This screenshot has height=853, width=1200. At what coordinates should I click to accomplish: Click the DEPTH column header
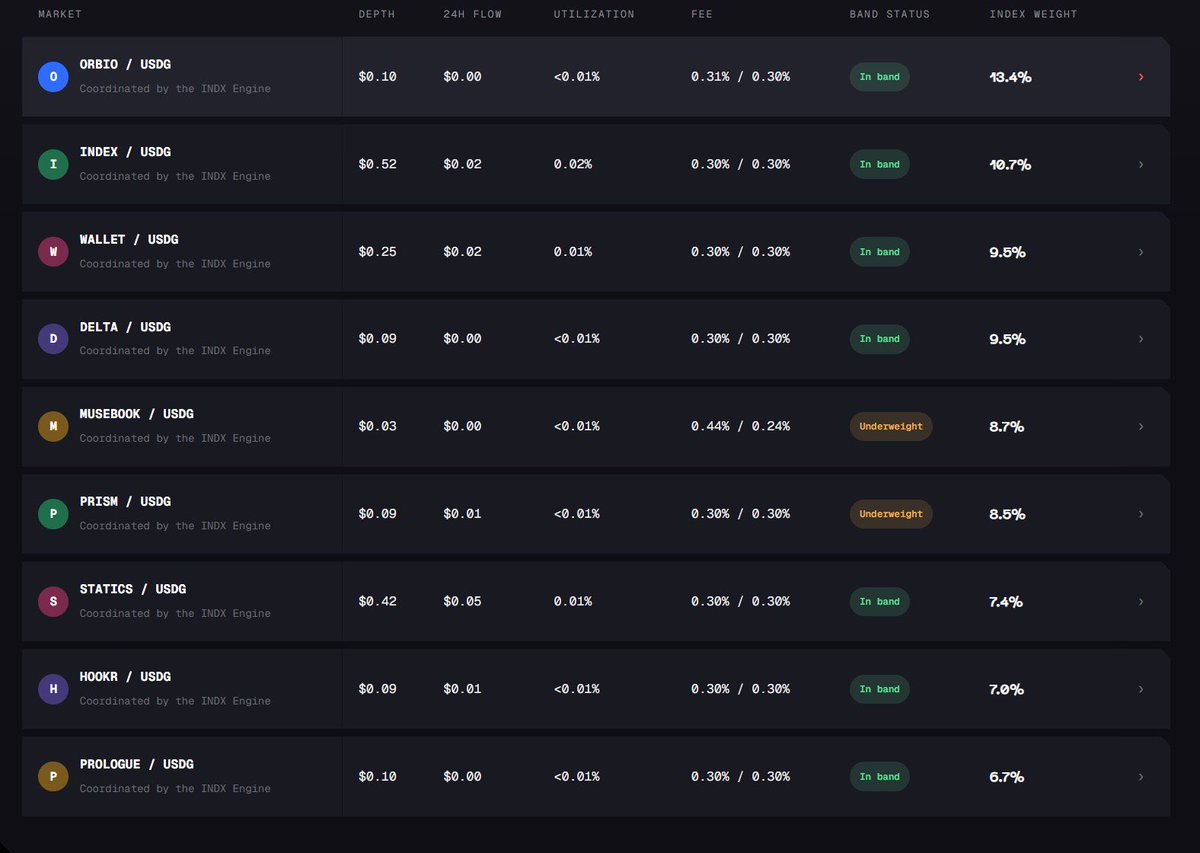[377, 14]
